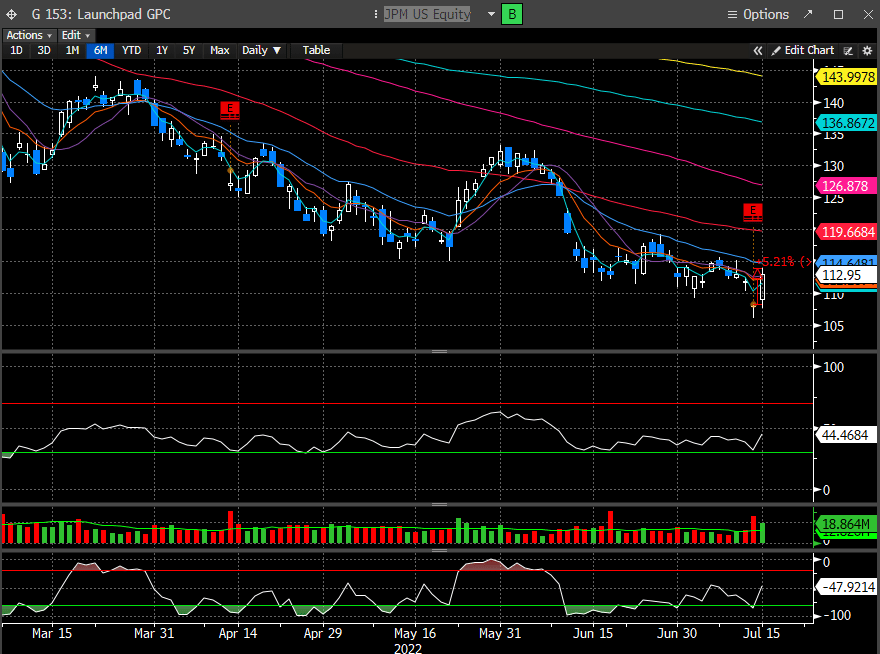Viewport: 880px width, 654px height.
Task: Select the 1D time range
Action: click(x=16, y=51)
